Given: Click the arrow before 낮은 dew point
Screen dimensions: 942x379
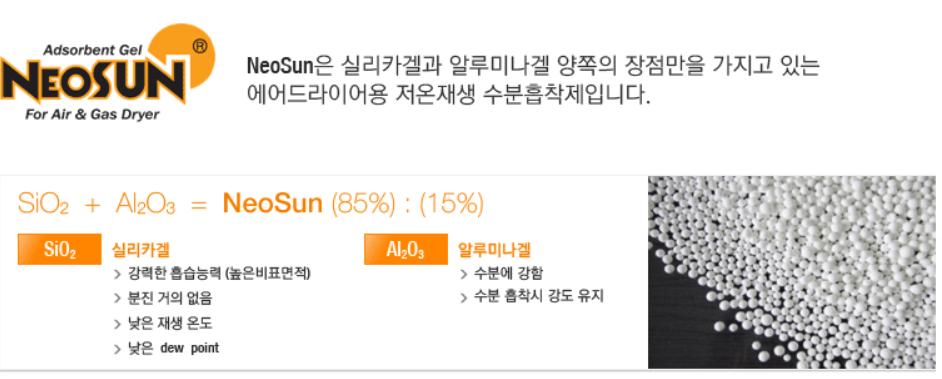Looking at the screenshot, I should (x=117, y=349).
